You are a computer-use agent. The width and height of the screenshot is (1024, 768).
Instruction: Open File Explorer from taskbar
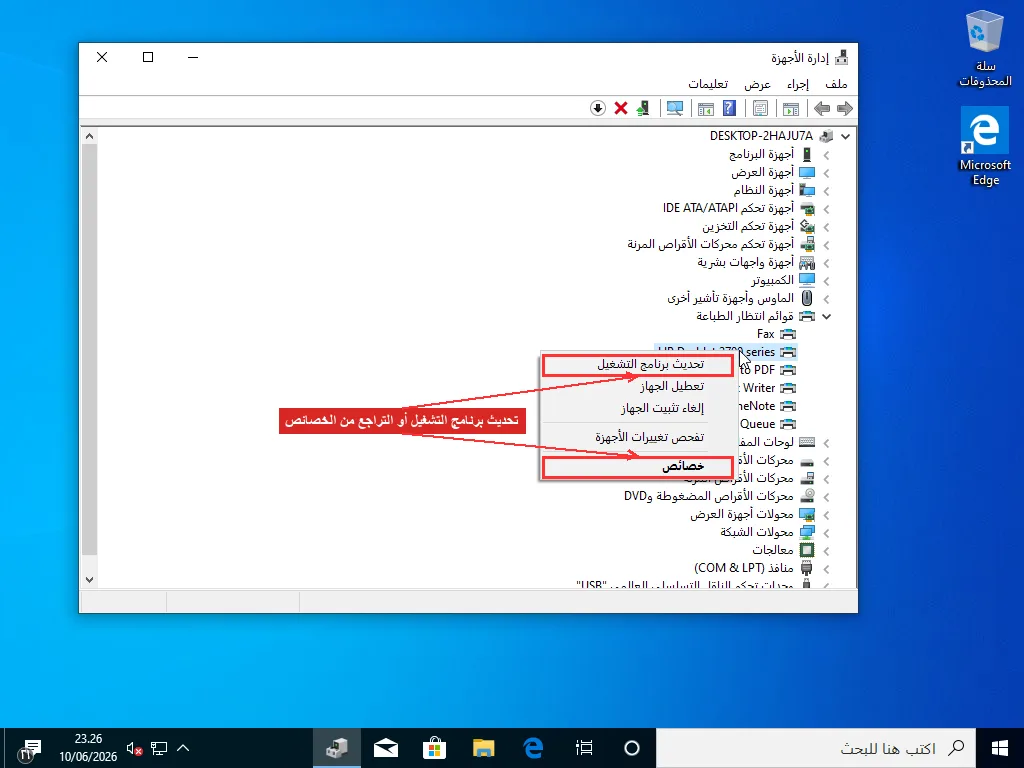coord(483,748)
